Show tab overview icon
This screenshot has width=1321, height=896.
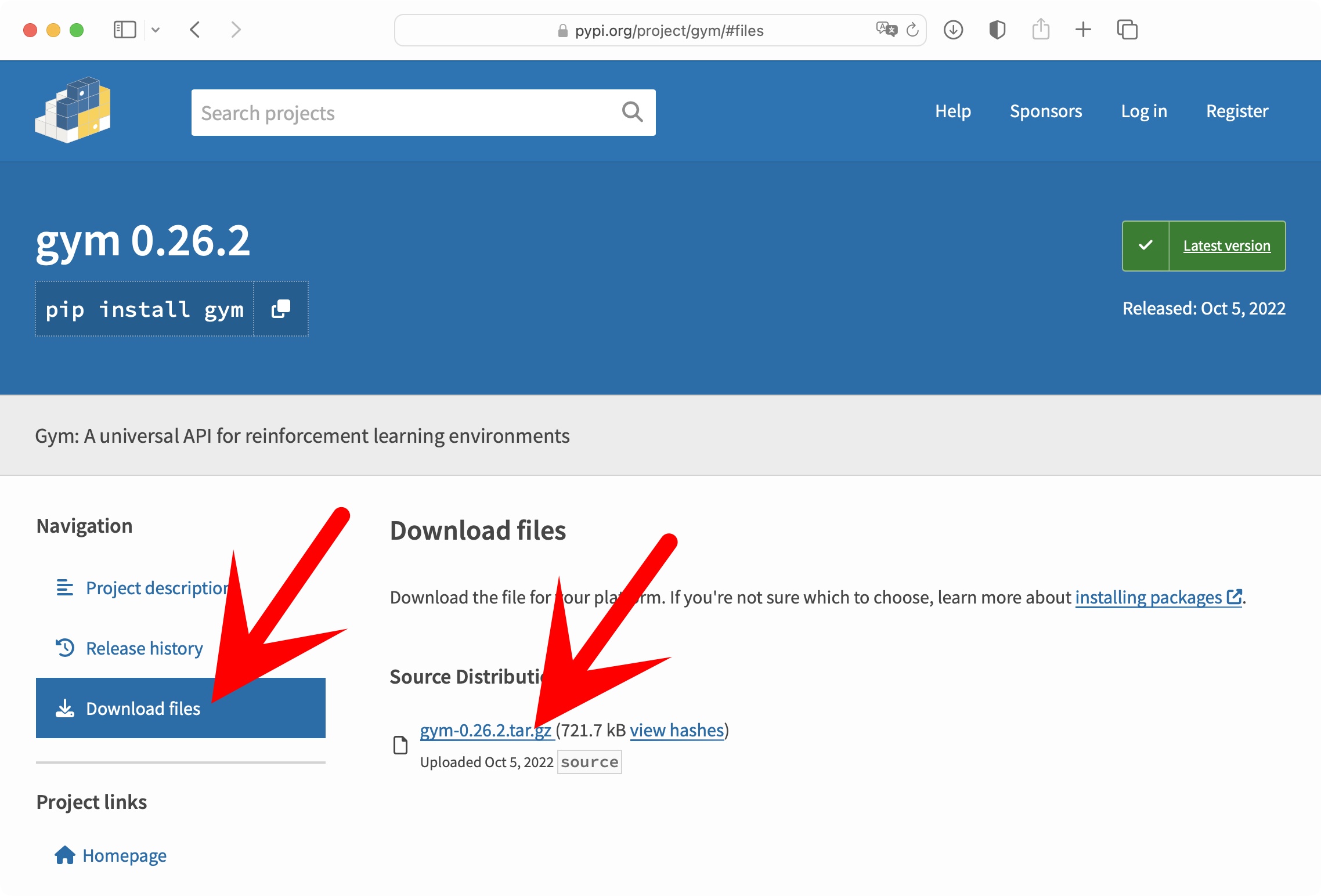pos(1127,30)
